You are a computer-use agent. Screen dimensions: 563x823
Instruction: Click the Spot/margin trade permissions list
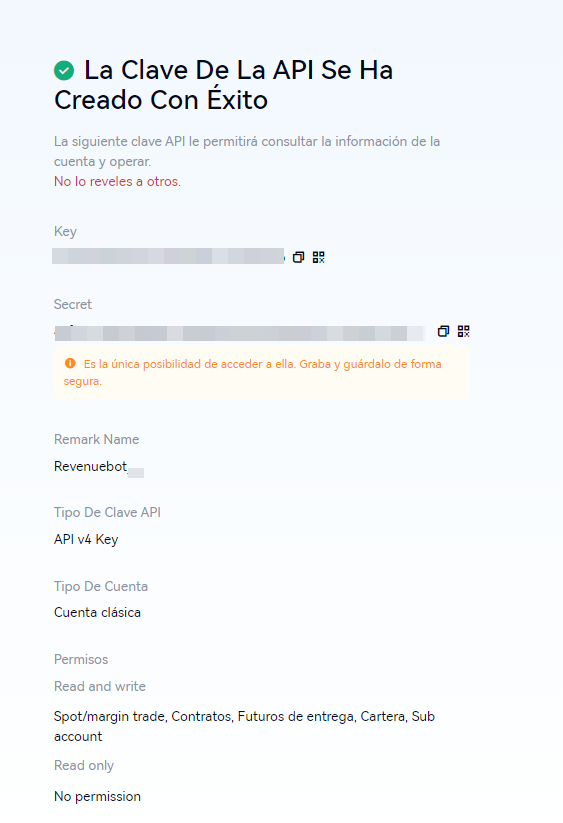tap(245, 726)
